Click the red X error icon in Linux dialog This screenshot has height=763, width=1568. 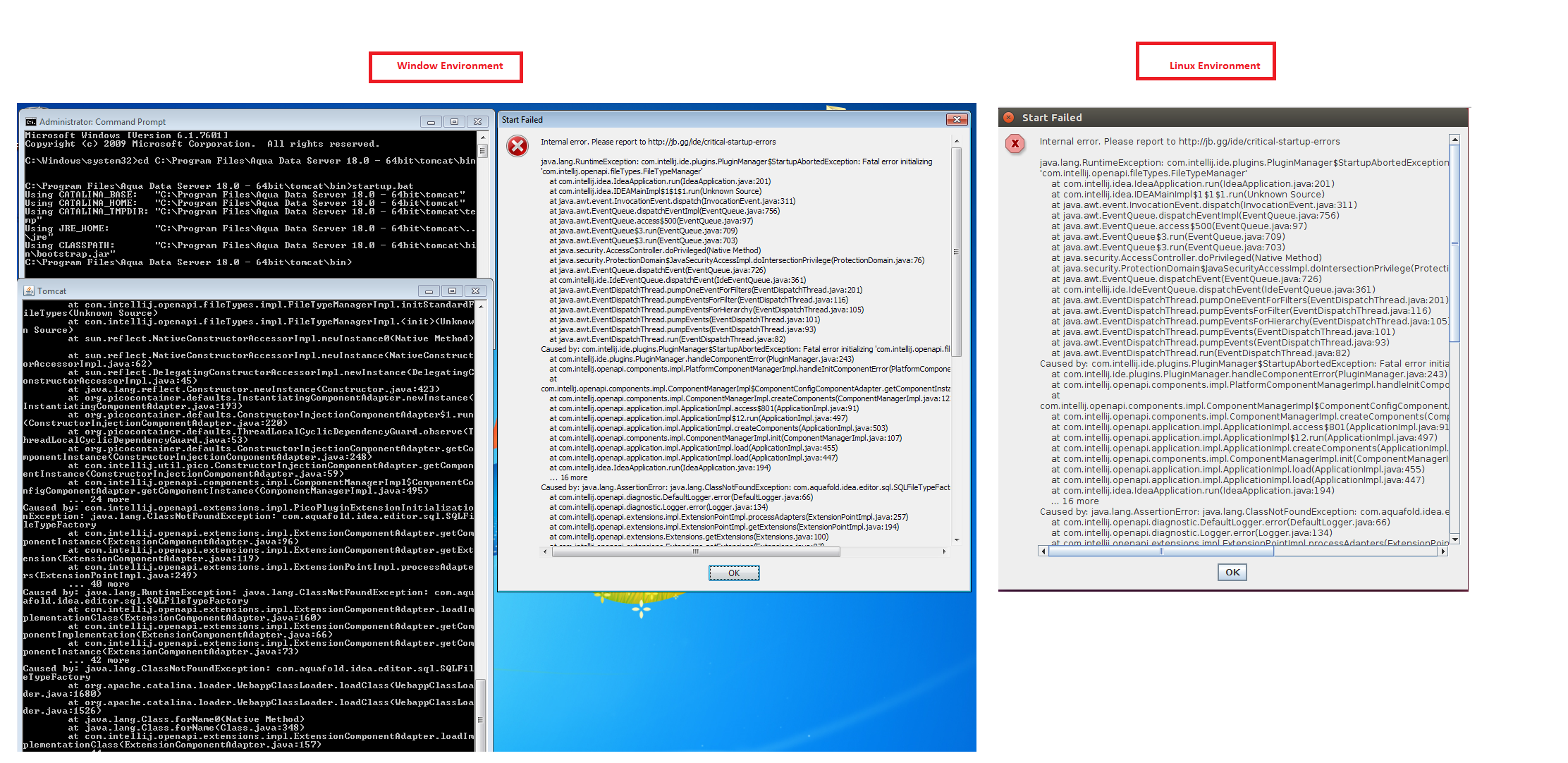(x=1015, y=144)
